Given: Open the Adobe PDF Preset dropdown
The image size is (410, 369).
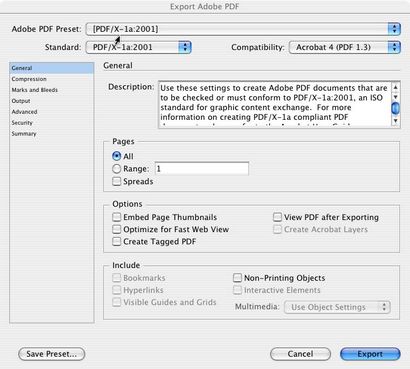Looking at the screenshot, I should click(243, 29).
